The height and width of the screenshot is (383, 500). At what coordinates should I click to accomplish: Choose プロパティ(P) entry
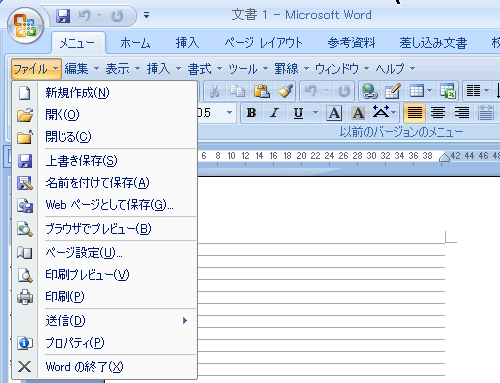[x=105, y=343]
